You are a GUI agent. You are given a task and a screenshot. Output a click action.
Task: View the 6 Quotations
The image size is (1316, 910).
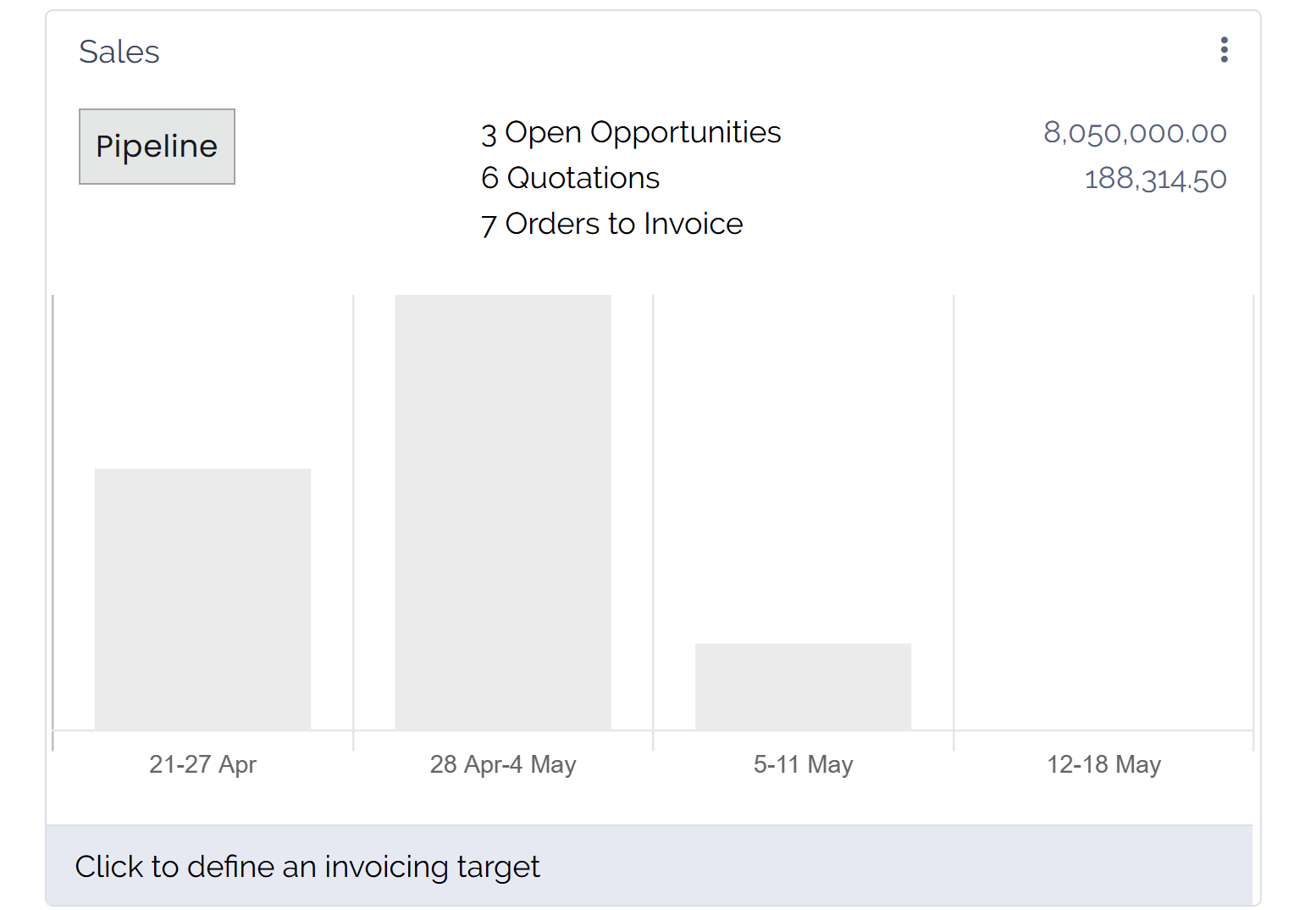[570, 178]
